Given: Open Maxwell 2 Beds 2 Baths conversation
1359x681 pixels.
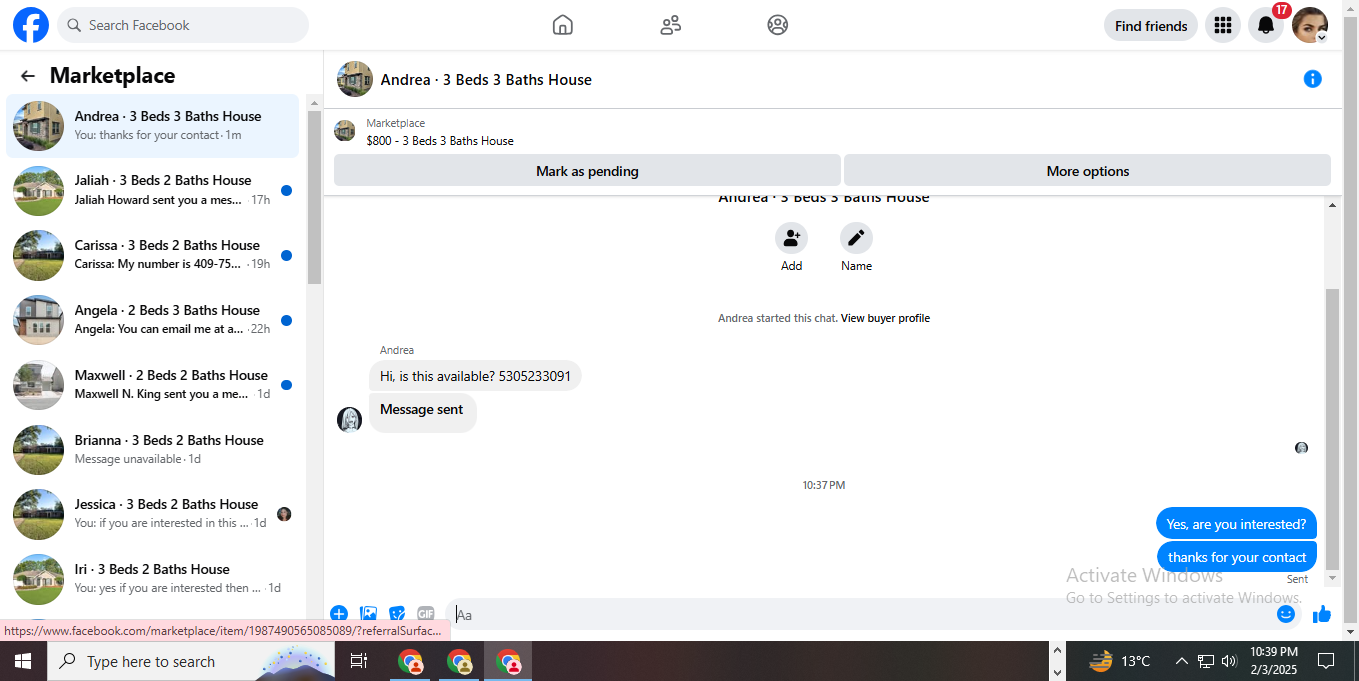Looking at the screenshot, I should tap(153, 385).
